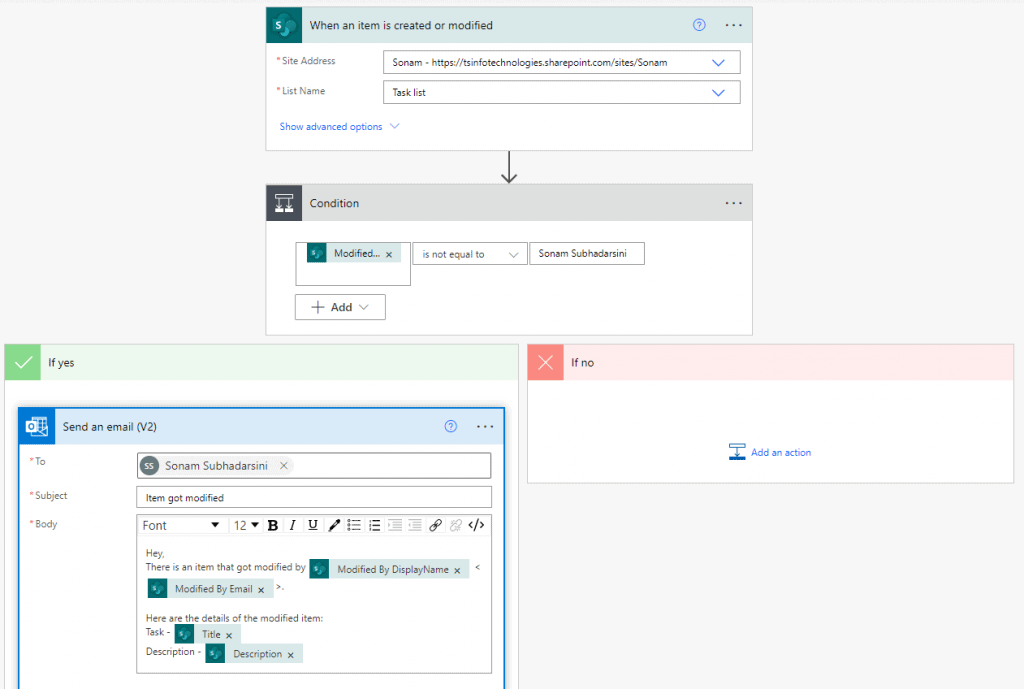Image resolution: width=1024 pixels, height=689 pixels.
Task: Click the Subject field 'Item got modified'
Action: 313,497
